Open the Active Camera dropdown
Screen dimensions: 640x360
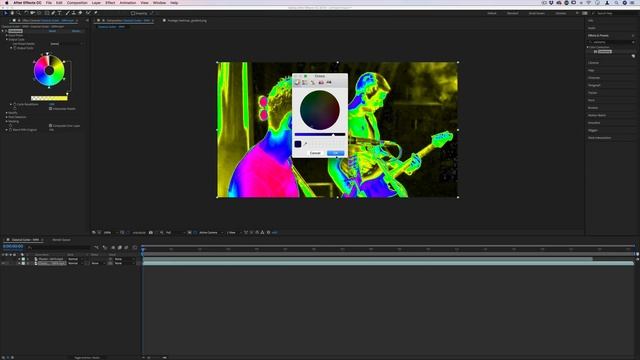click(x=211, y=233)
